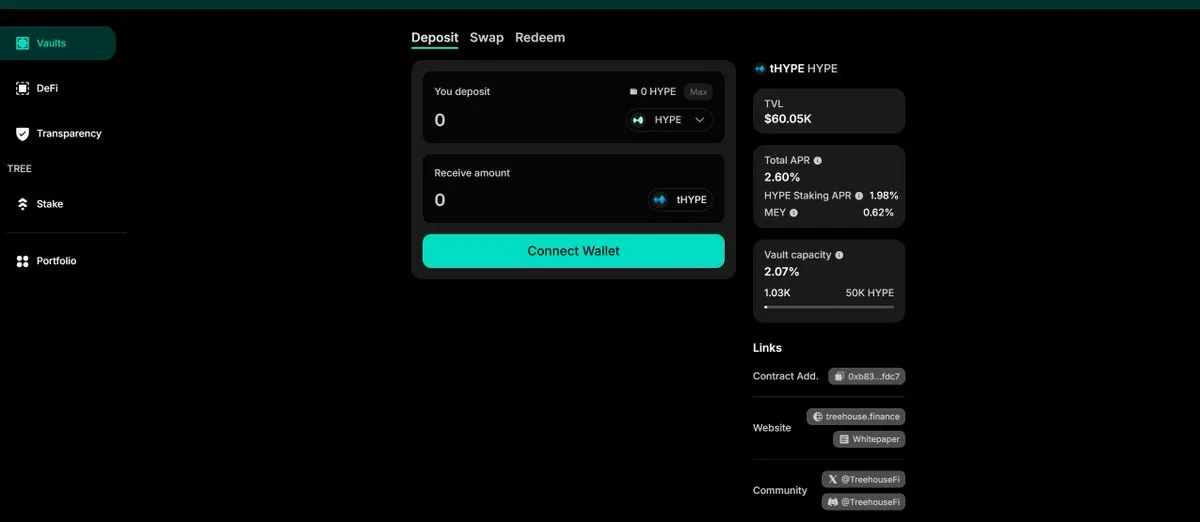Open the X @TreehouseFi community link
Viewport: 1200px width, 522px height.
[x=863, y=479]
